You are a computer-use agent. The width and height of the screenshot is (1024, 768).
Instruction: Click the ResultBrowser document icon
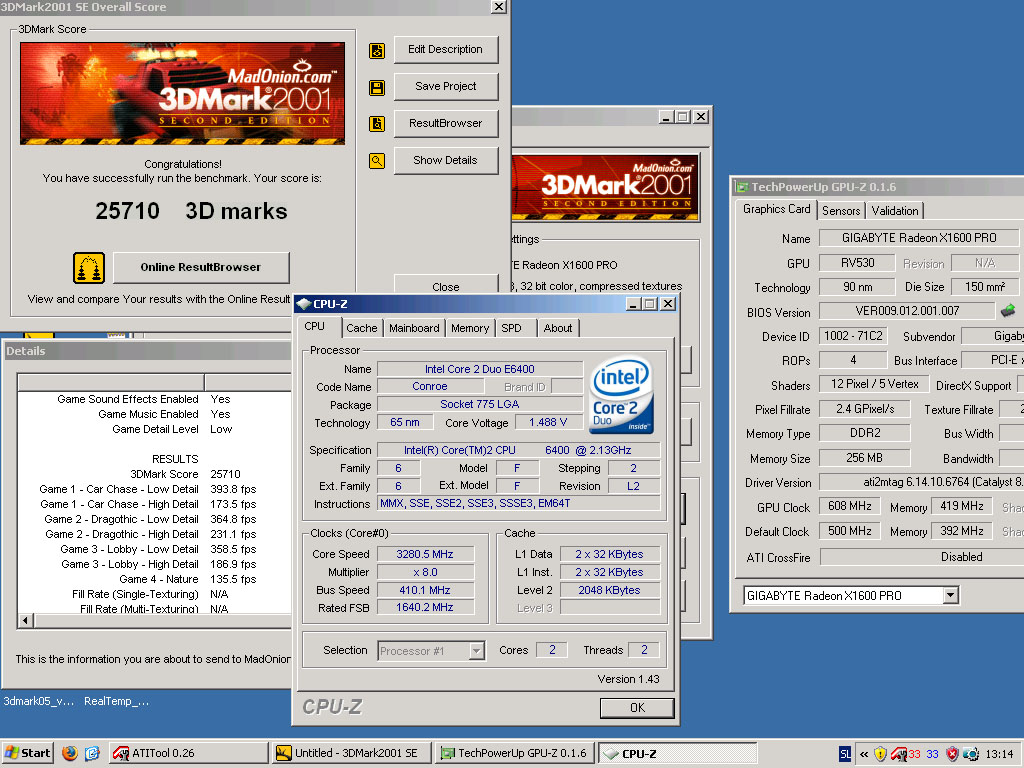tap(377, 123)
